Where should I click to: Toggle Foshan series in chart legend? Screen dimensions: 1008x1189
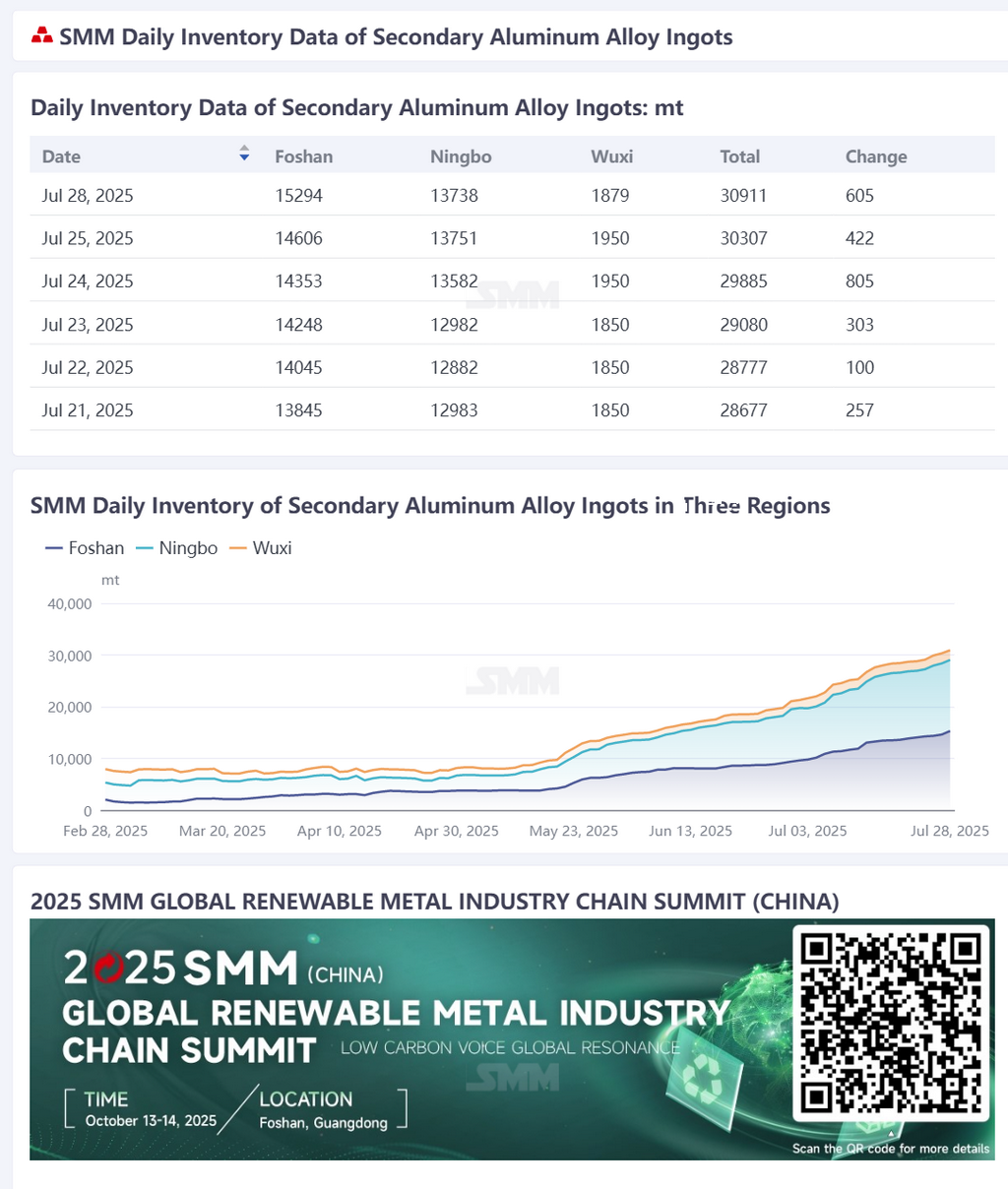point(85,548)
